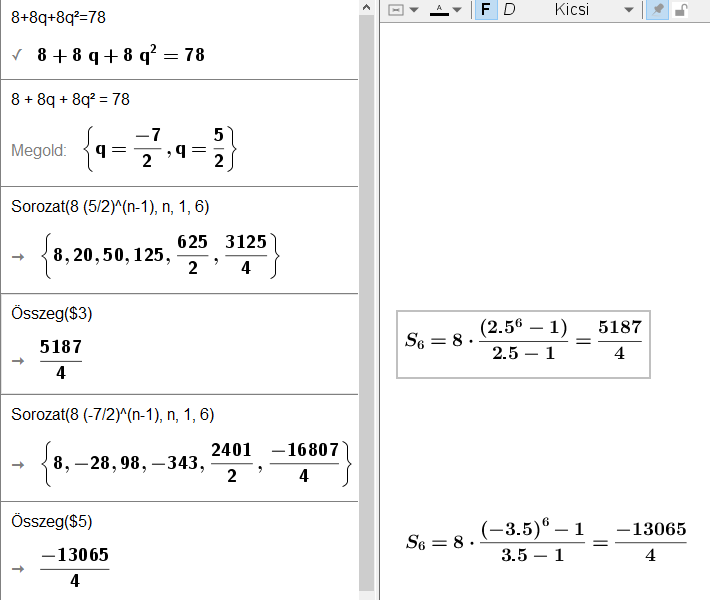Viewport: 710px width, 600px height.
Task: Click the text background color box icon
Action: (395, 10)
